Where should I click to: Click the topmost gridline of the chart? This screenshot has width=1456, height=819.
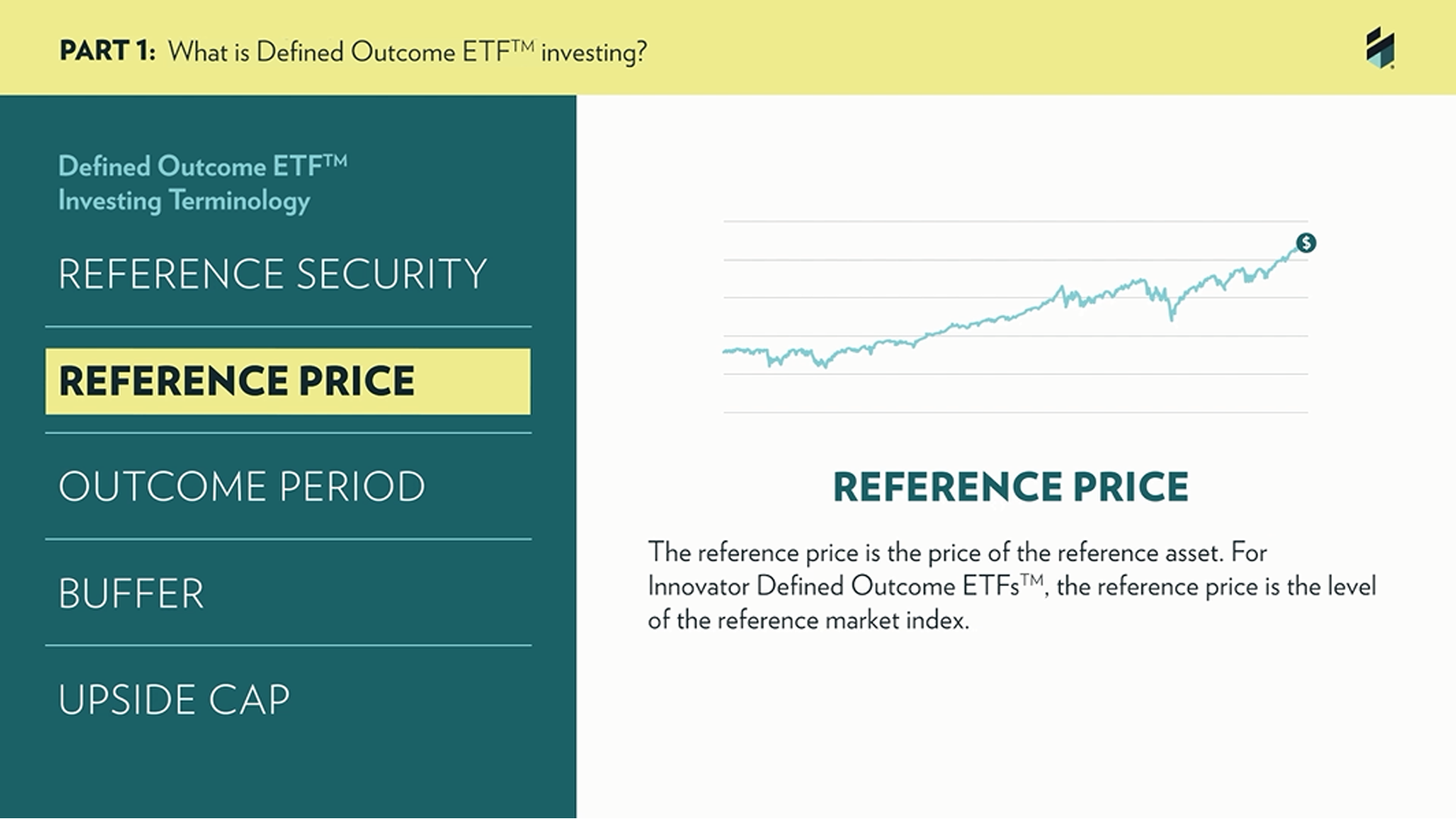1015,221
